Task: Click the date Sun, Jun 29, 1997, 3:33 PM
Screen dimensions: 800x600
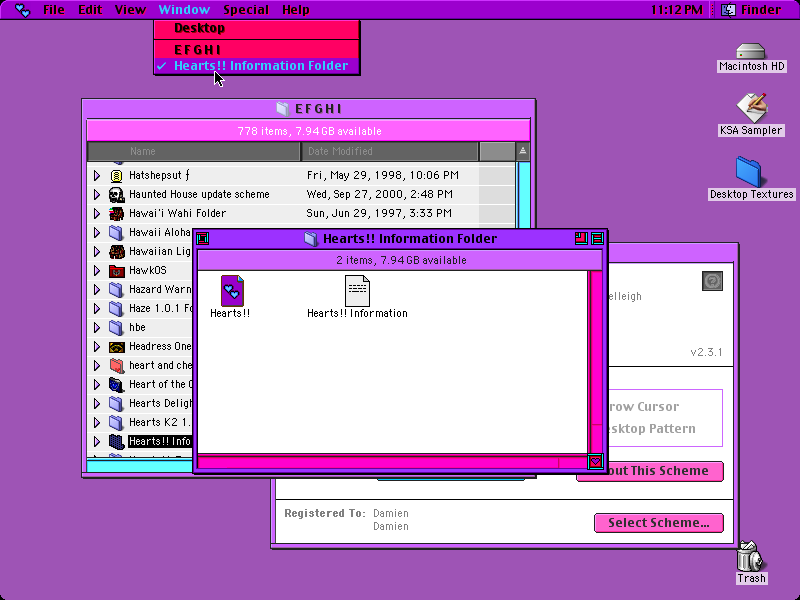Action: pyautogui.click(x=379, y=213)
